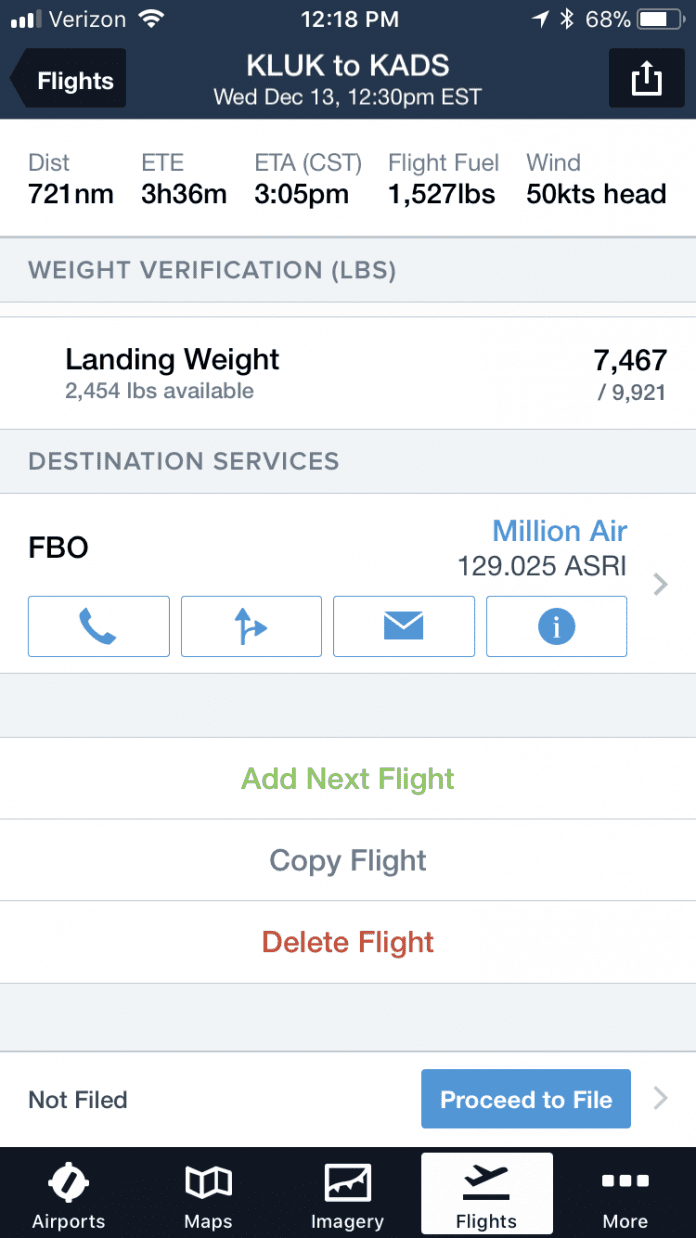Image resolution: width=696 pixels, height=1238 pixels.
Task: Open the share menu for this flight
Action: 646,77
